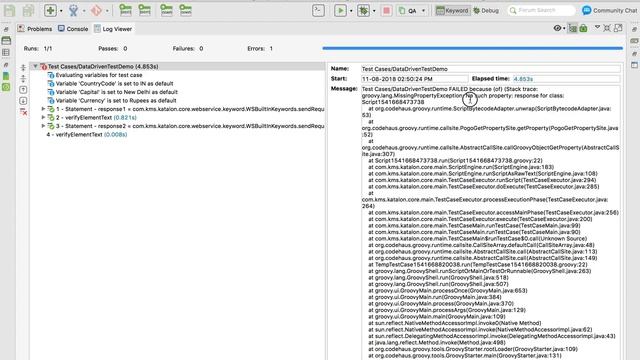
Task: Click the second Record key icon
Action: [144, 10]
